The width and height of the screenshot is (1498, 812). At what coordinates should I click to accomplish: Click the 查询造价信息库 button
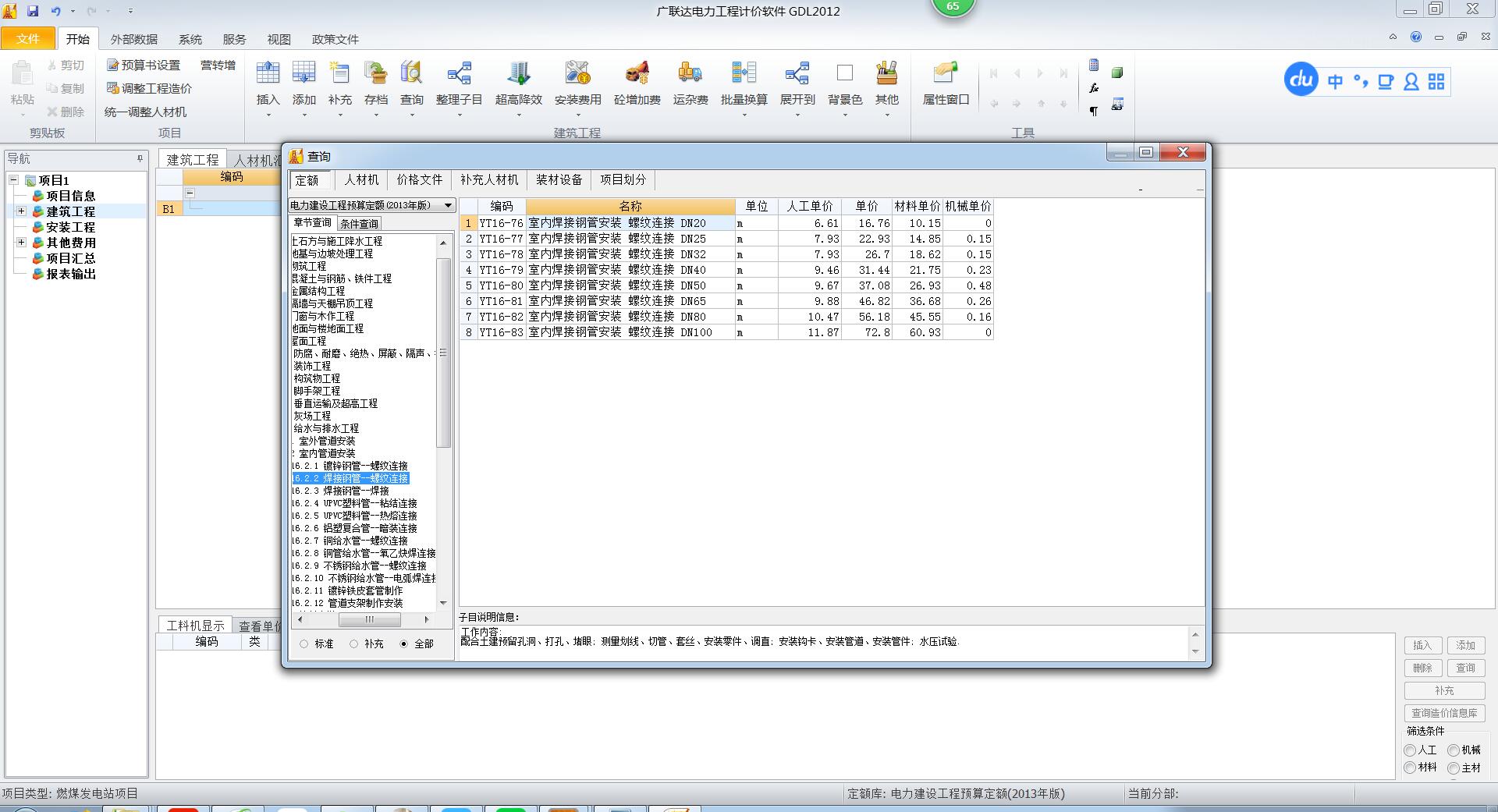coord(1444,713)
